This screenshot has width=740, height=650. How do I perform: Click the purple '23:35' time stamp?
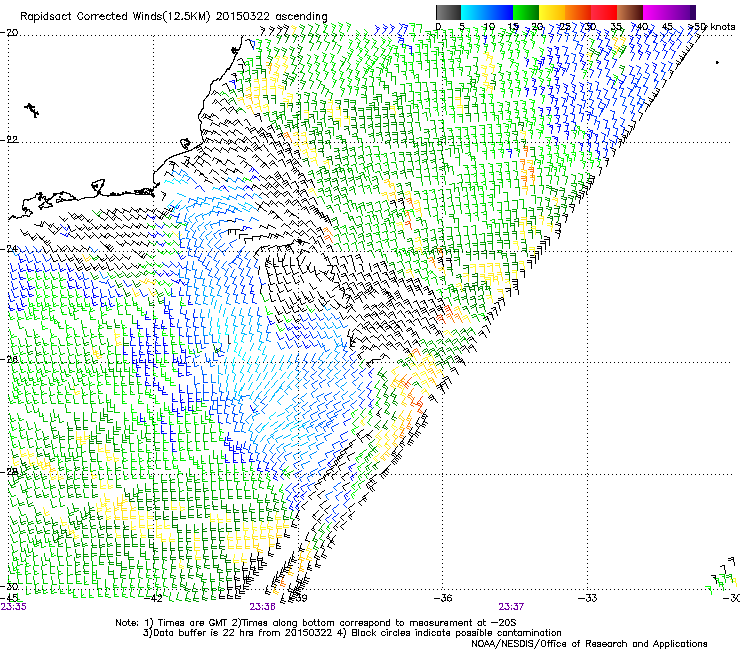point(13,607)
